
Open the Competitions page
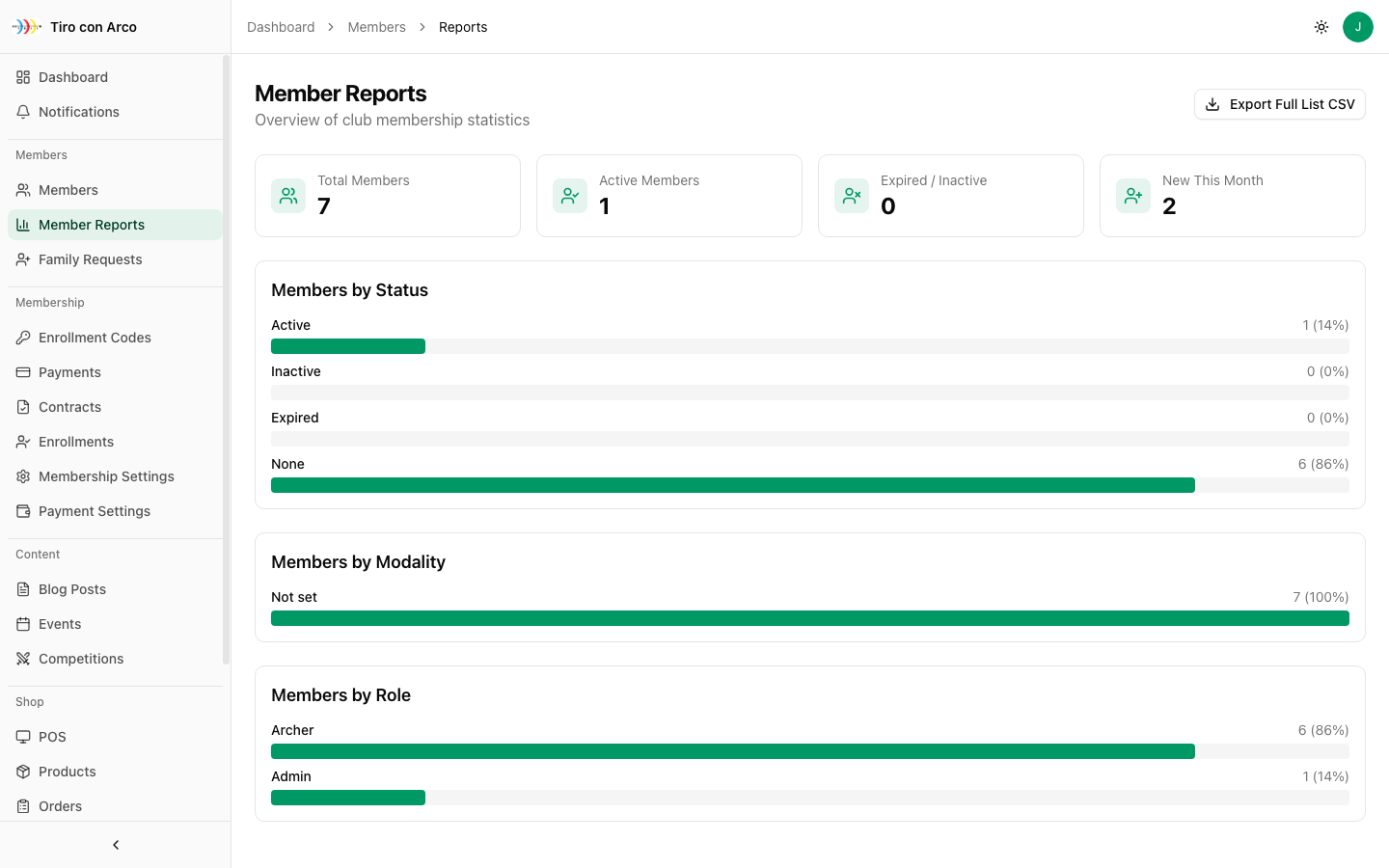[81, 659]
